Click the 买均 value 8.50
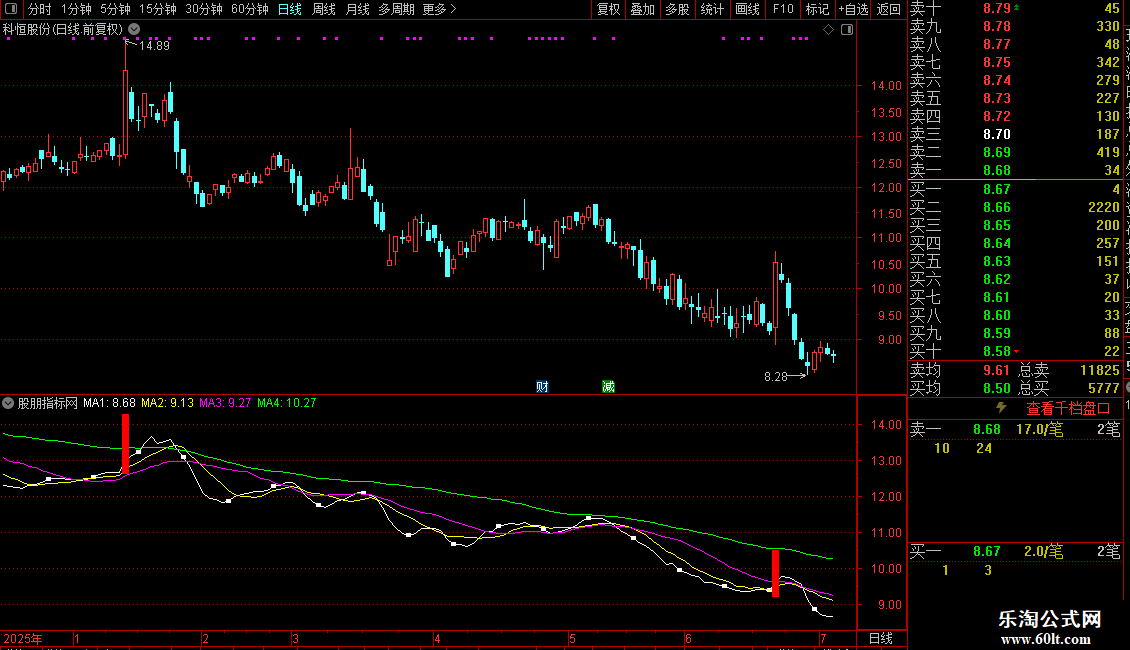The width and height of the screenshot is (1130, 650). click(x=997, y=388)
